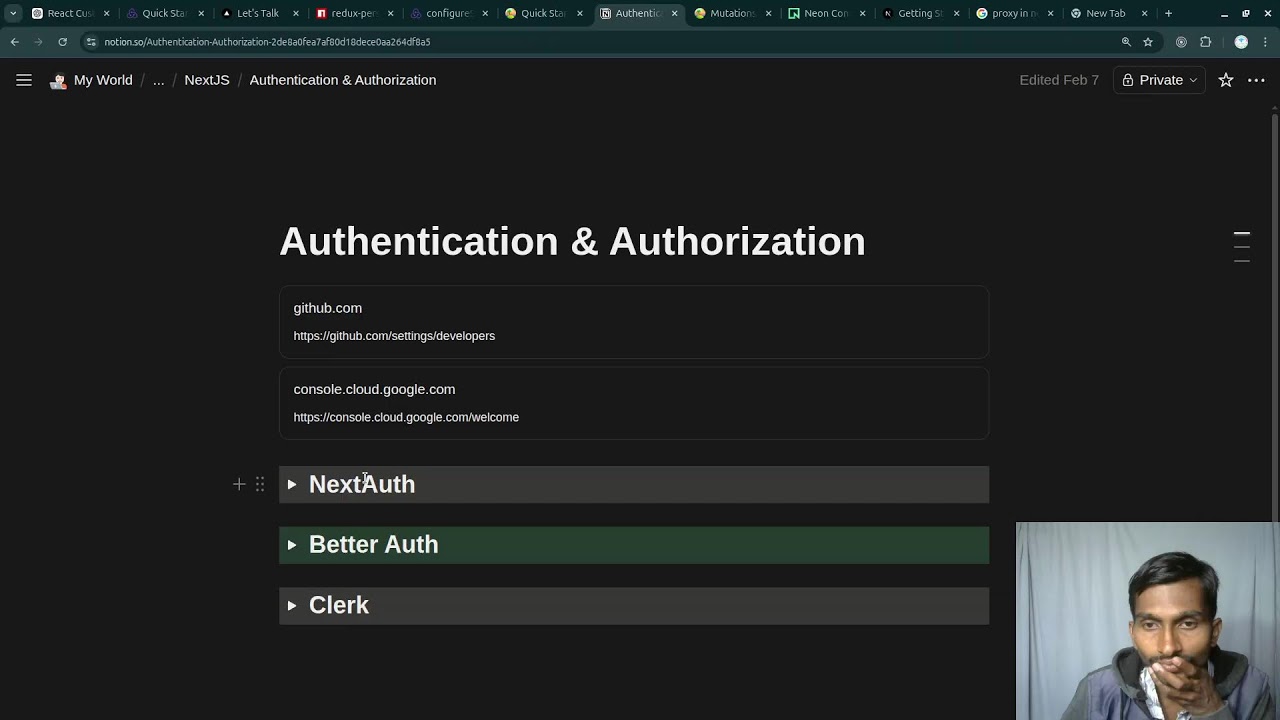Click the Authentication & Authorization page title
This screenshot has width=1280, height=720.
point(572,241)
